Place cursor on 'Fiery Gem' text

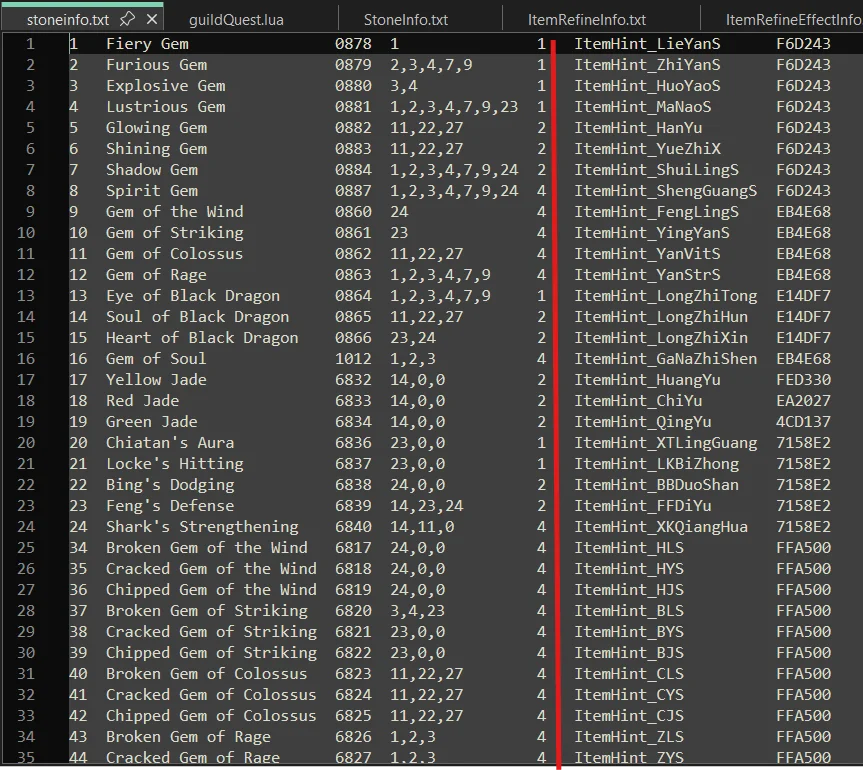147,44
